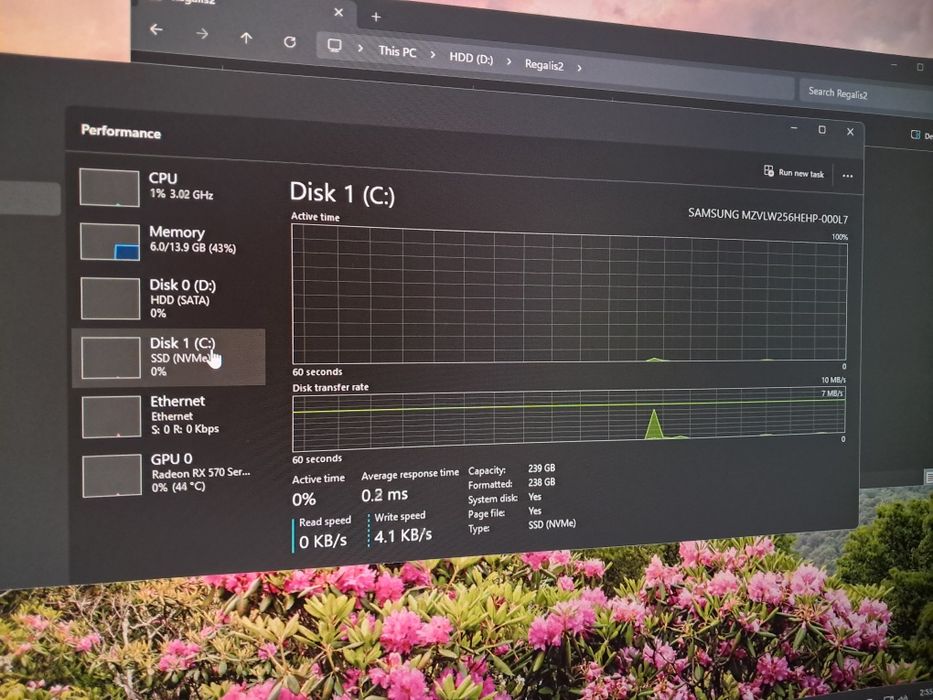Viewport: 933px width, 700px height.
Task: Click This PC in the address breadcrumb
Action: (x=397, y=52)
